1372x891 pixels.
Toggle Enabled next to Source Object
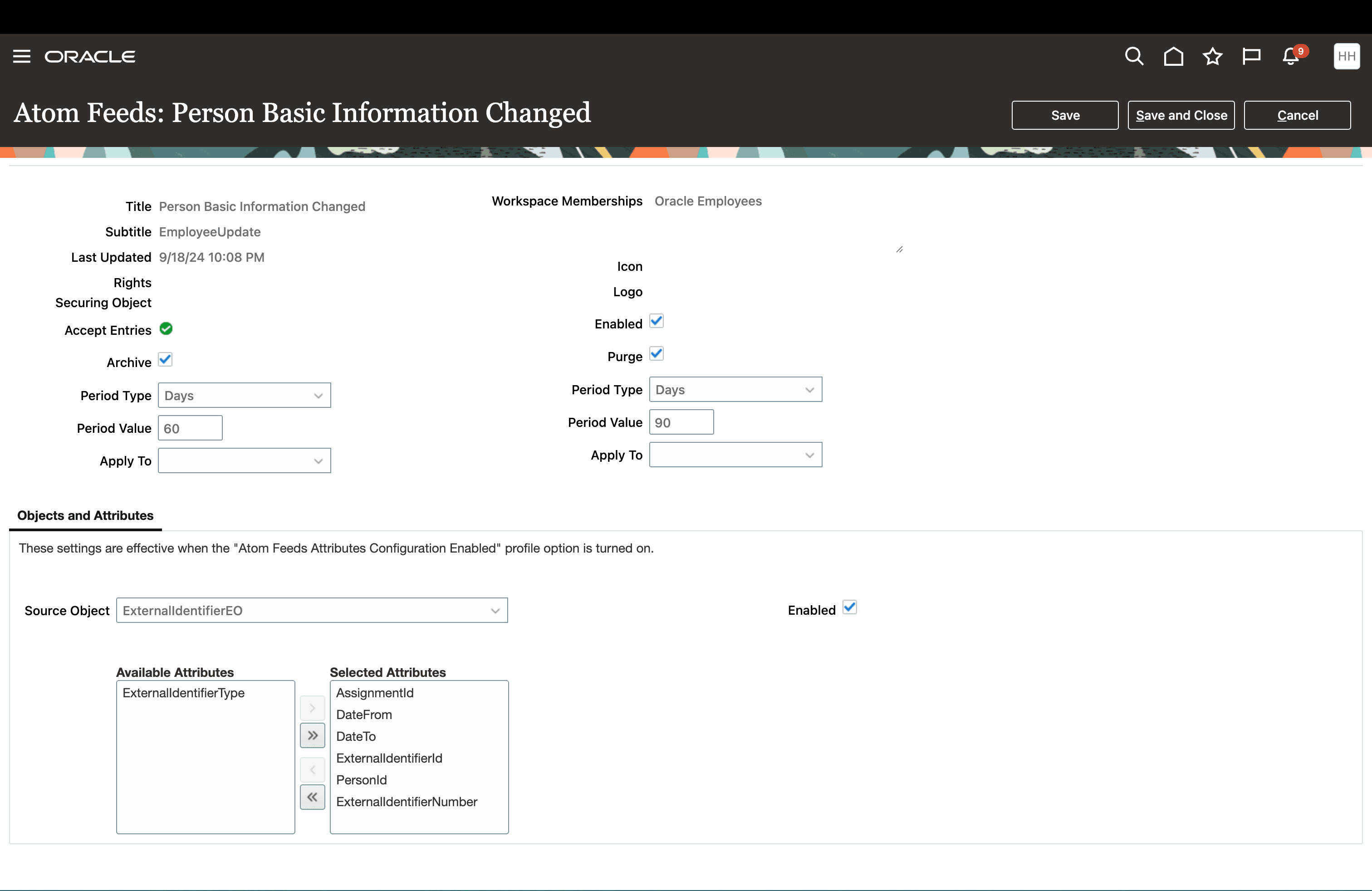click(850, 607)
